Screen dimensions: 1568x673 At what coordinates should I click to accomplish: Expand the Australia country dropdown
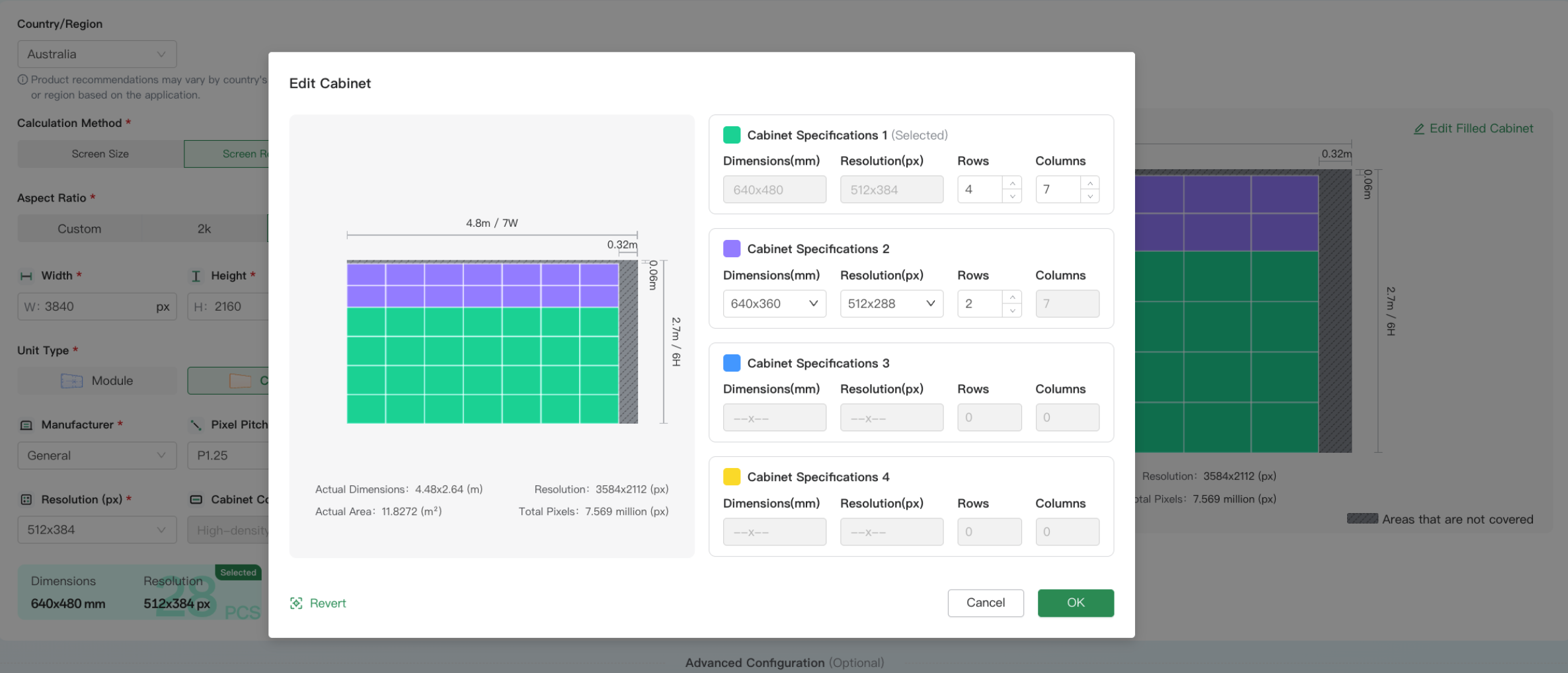click(97, 54)
